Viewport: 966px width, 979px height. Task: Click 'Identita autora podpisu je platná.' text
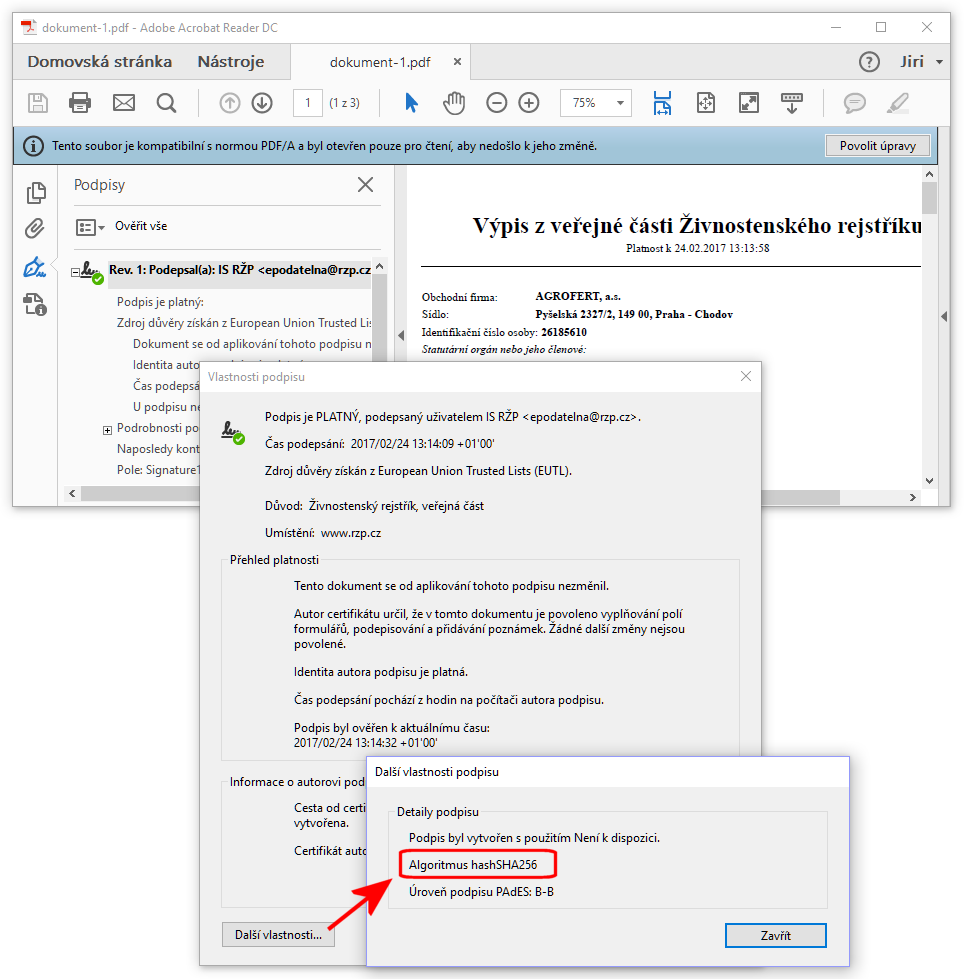pyautogui.click(x=381, y=672)
